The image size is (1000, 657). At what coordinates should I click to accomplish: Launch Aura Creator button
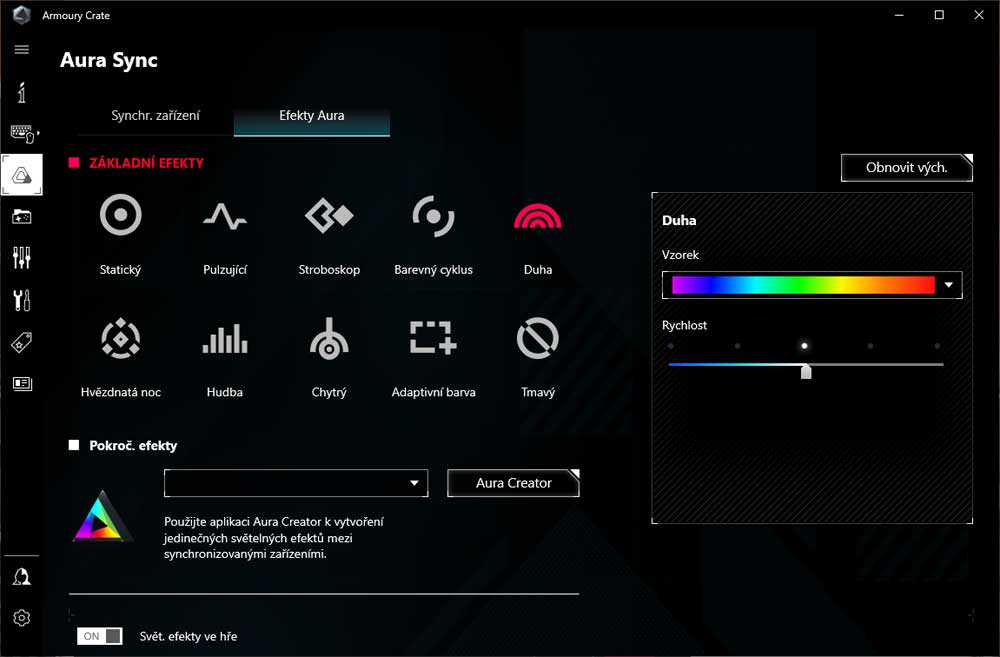pos(513,483)
